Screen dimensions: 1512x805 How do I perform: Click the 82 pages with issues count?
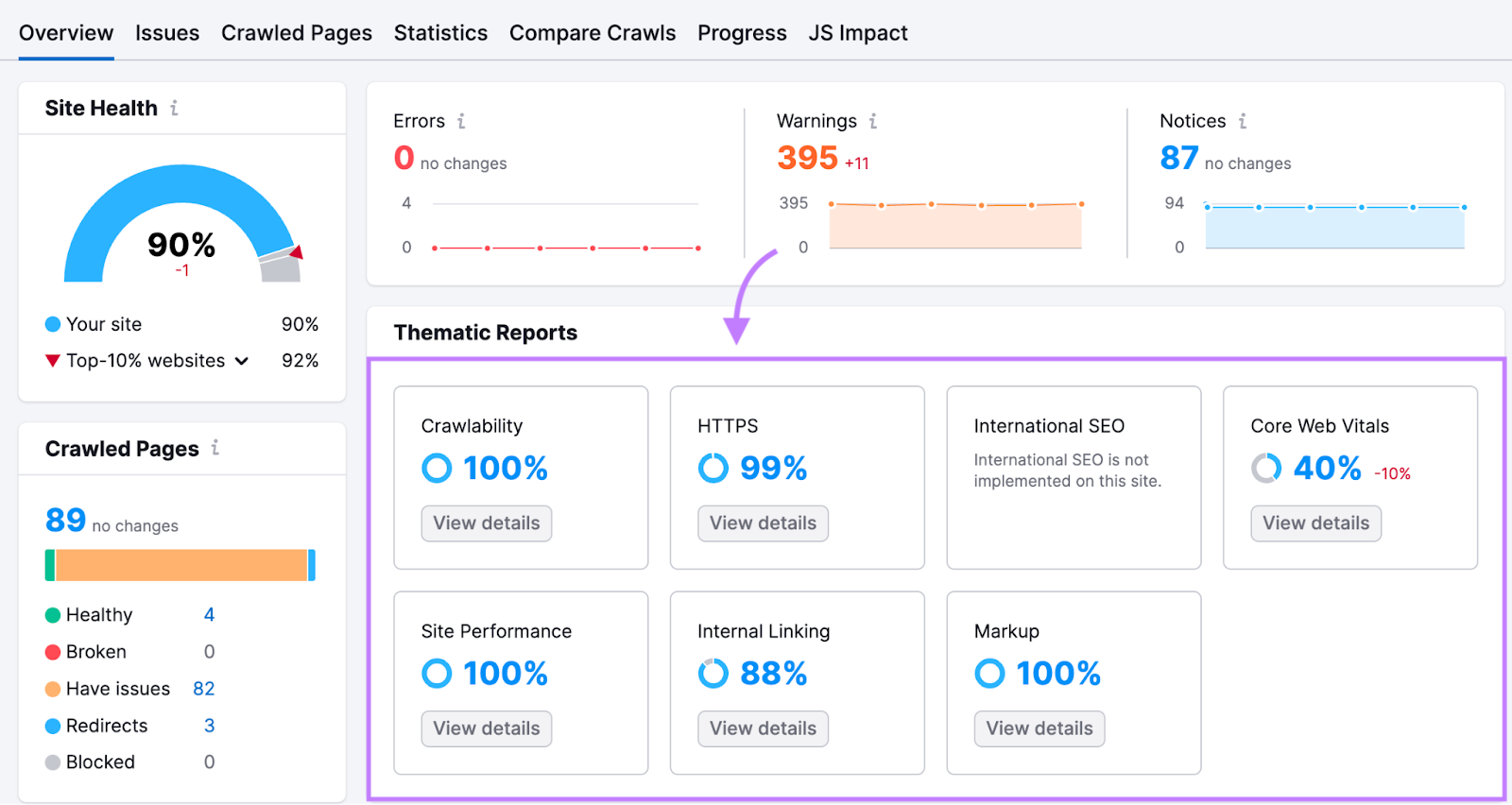(x=204, y=689)
